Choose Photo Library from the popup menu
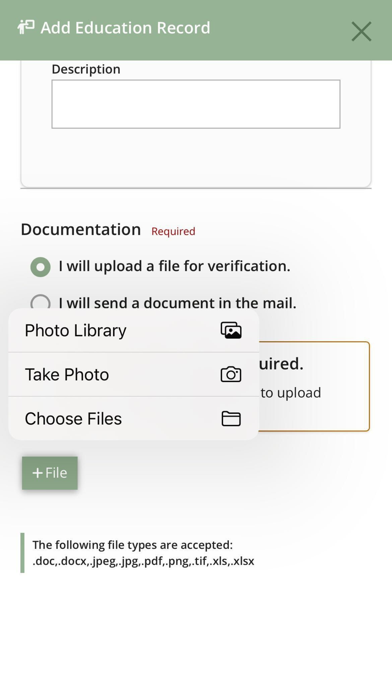The height and width of the screenshot is (696, 392). [134, 331]
